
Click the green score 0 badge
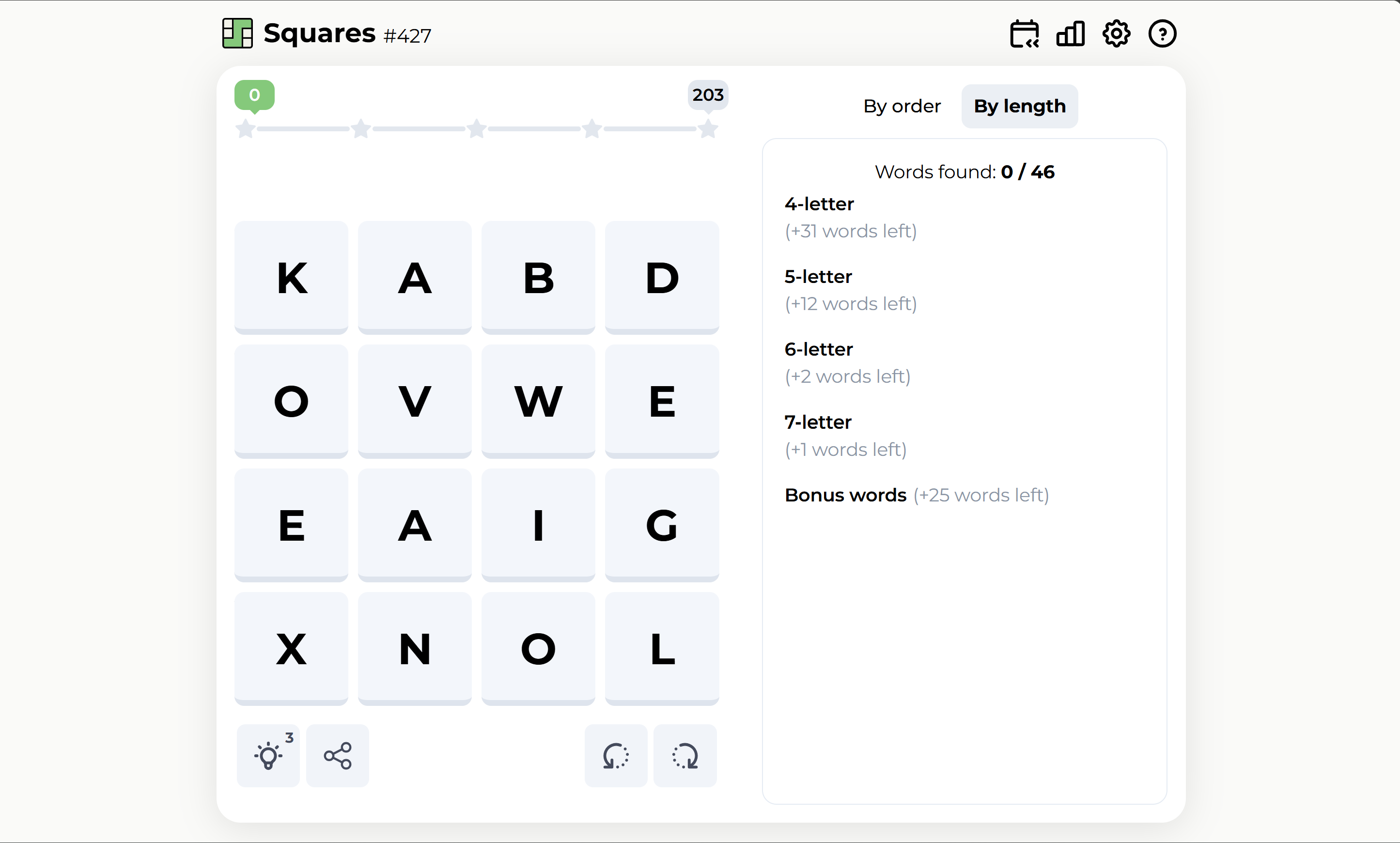click(254, 95)
